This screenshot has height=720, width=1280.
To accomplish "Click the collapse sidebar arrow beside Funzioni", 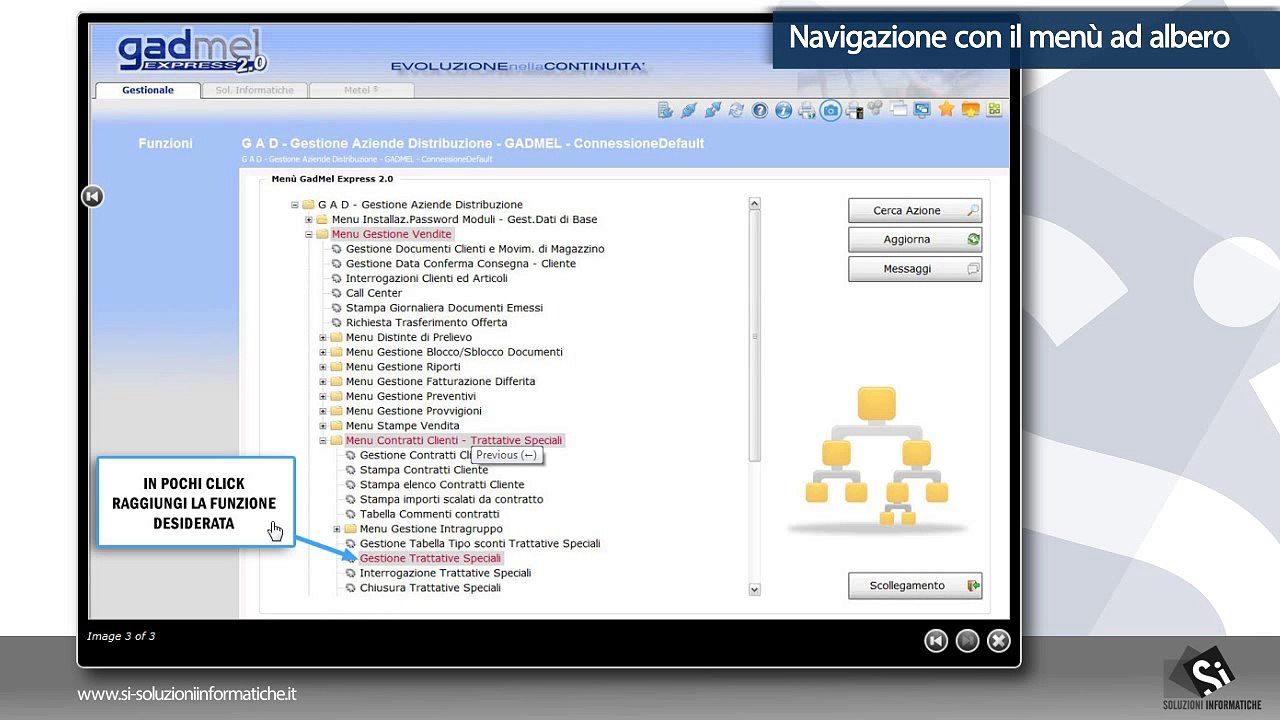I will click(x=92, y=196).
